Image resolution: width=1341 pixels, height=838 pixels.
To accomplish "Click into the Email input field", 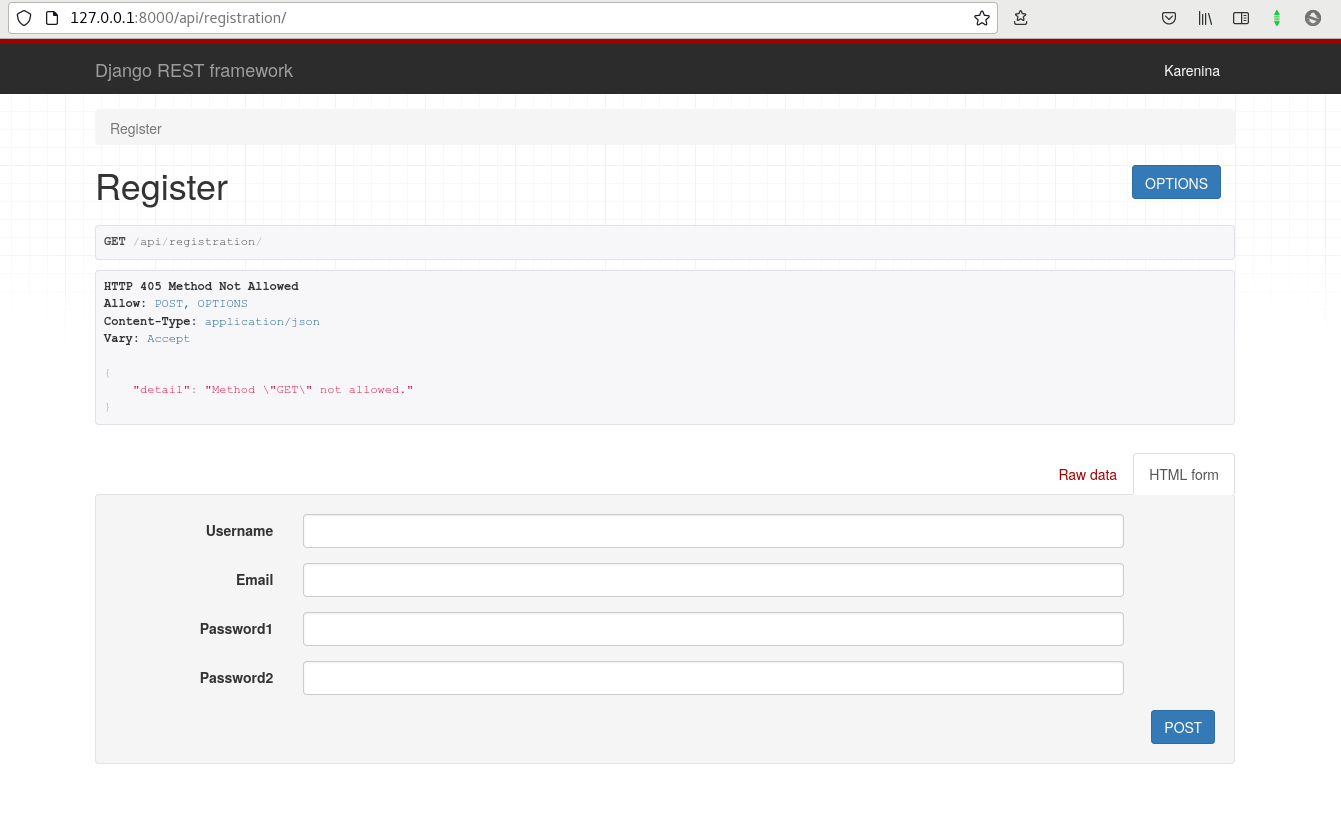I will [x=712, y=580].
